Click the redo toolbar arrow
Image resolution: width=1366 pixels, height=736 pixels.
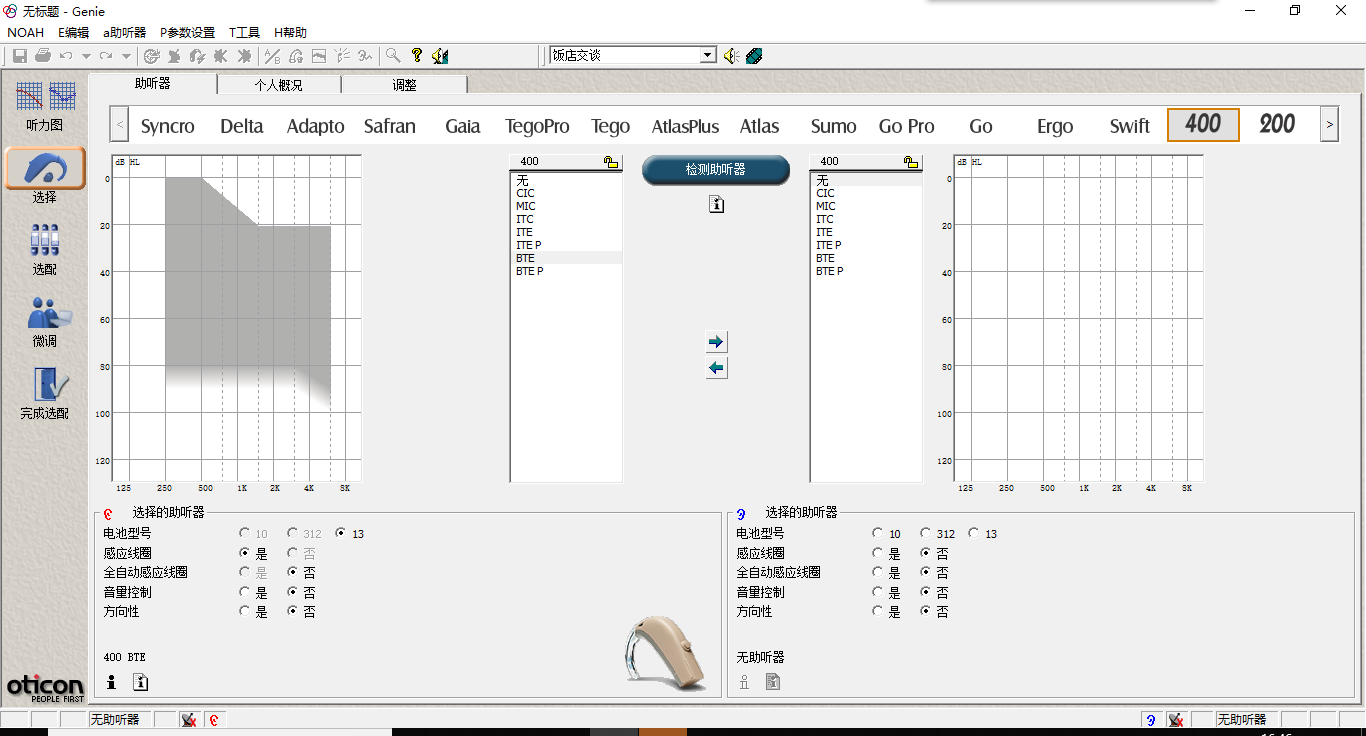[106, 56]
